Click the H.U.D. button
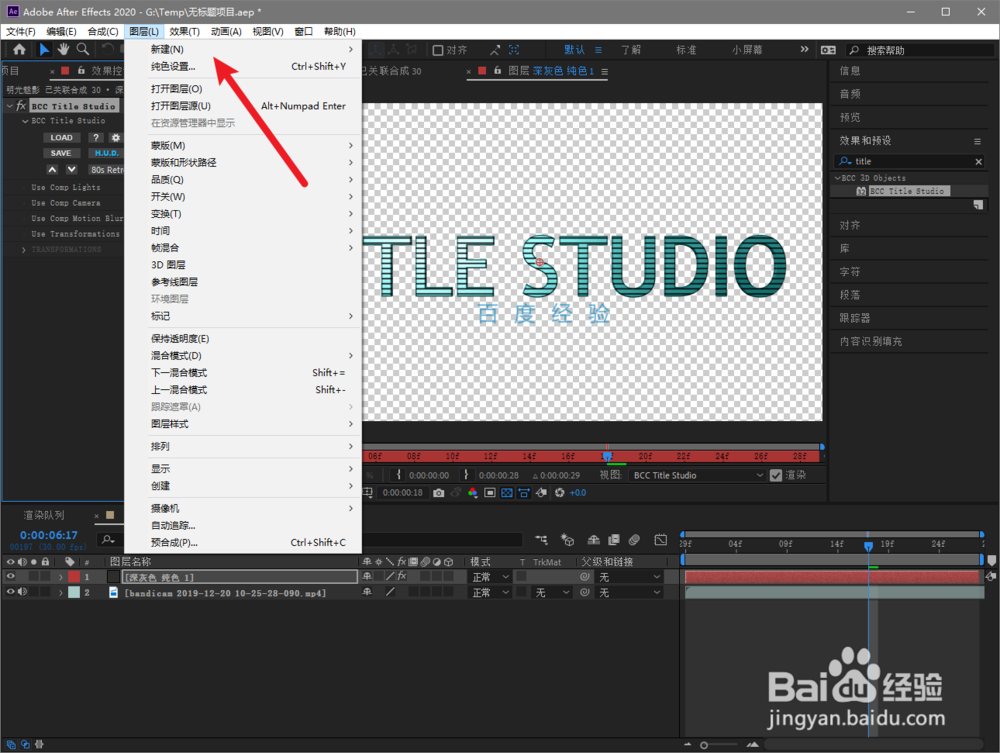This screenshot has width=1000, height=753. (107, 153)
